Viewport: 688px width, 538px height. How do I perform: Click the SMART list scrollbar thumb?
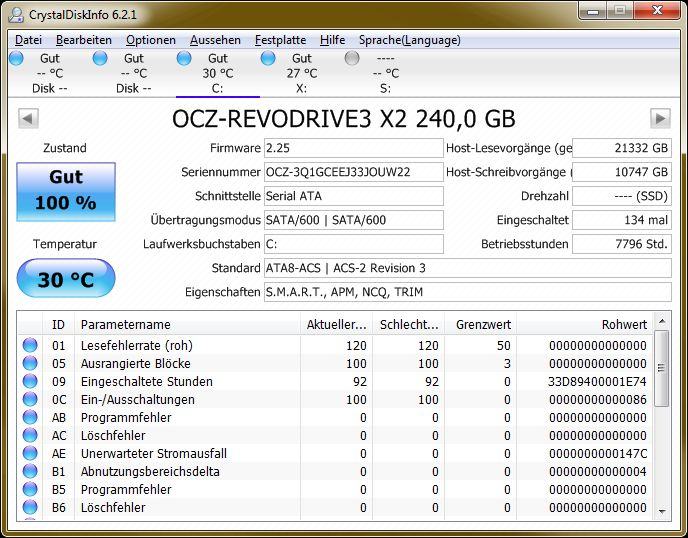(662, 368)
